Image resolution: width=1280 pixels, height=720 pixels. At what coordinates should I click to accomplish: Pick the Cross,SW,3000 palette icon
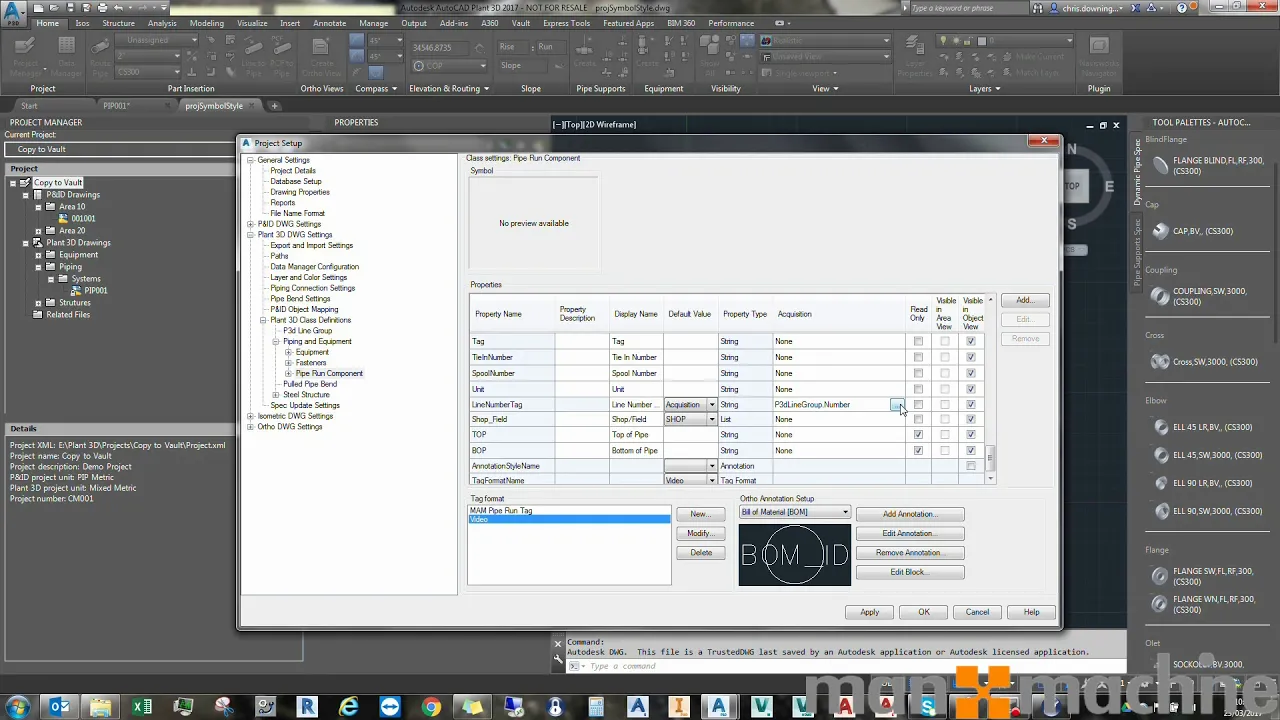point(1161,362)
